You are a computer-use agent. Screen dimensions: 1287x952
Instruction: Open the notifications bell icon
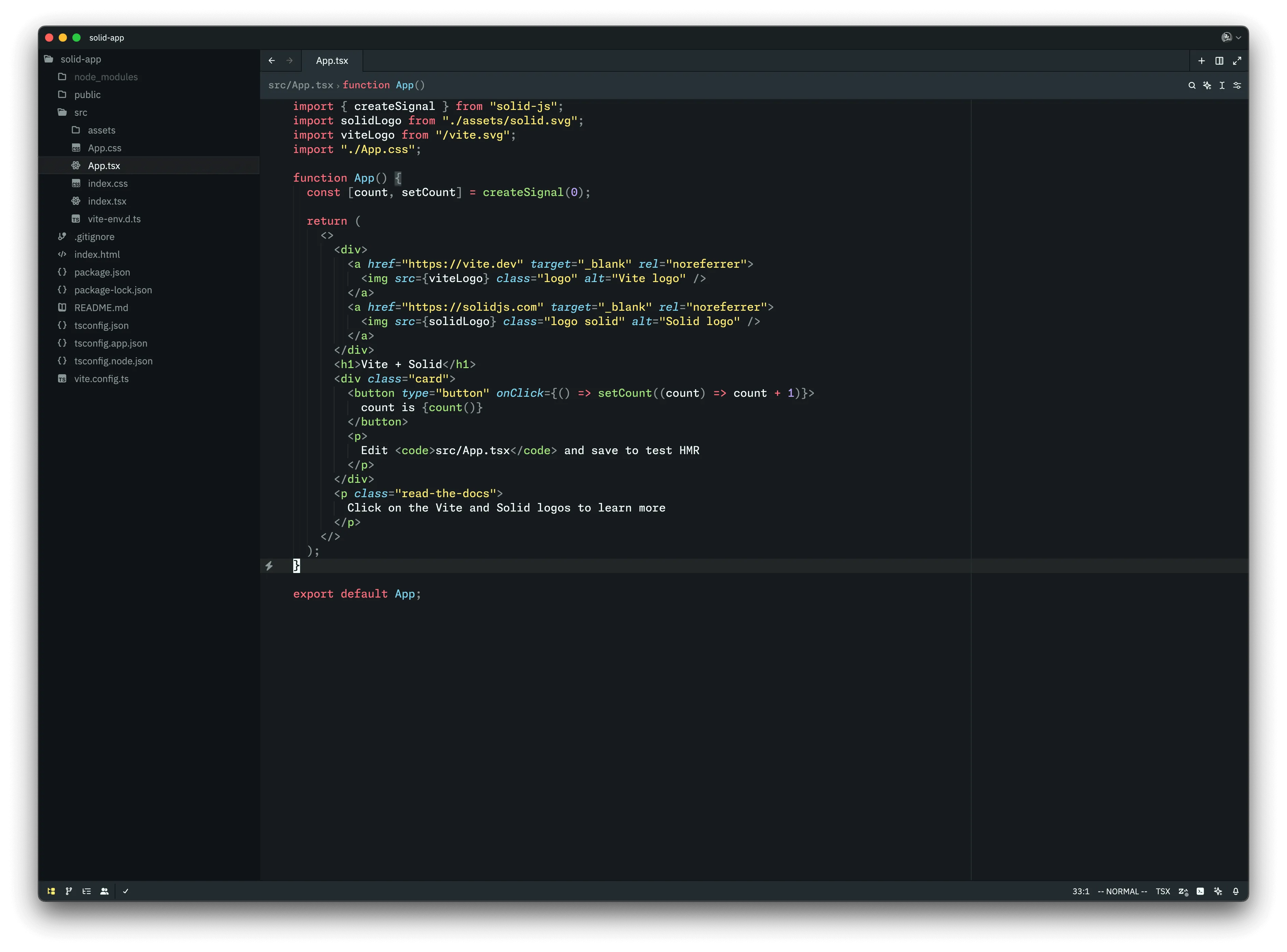tap(1235, 891)
